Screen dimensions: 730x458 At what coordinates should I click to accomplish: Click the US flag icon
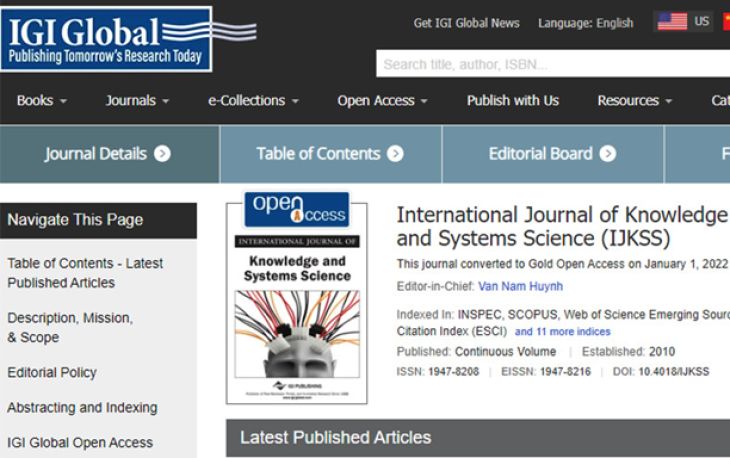tap(672, 21)
